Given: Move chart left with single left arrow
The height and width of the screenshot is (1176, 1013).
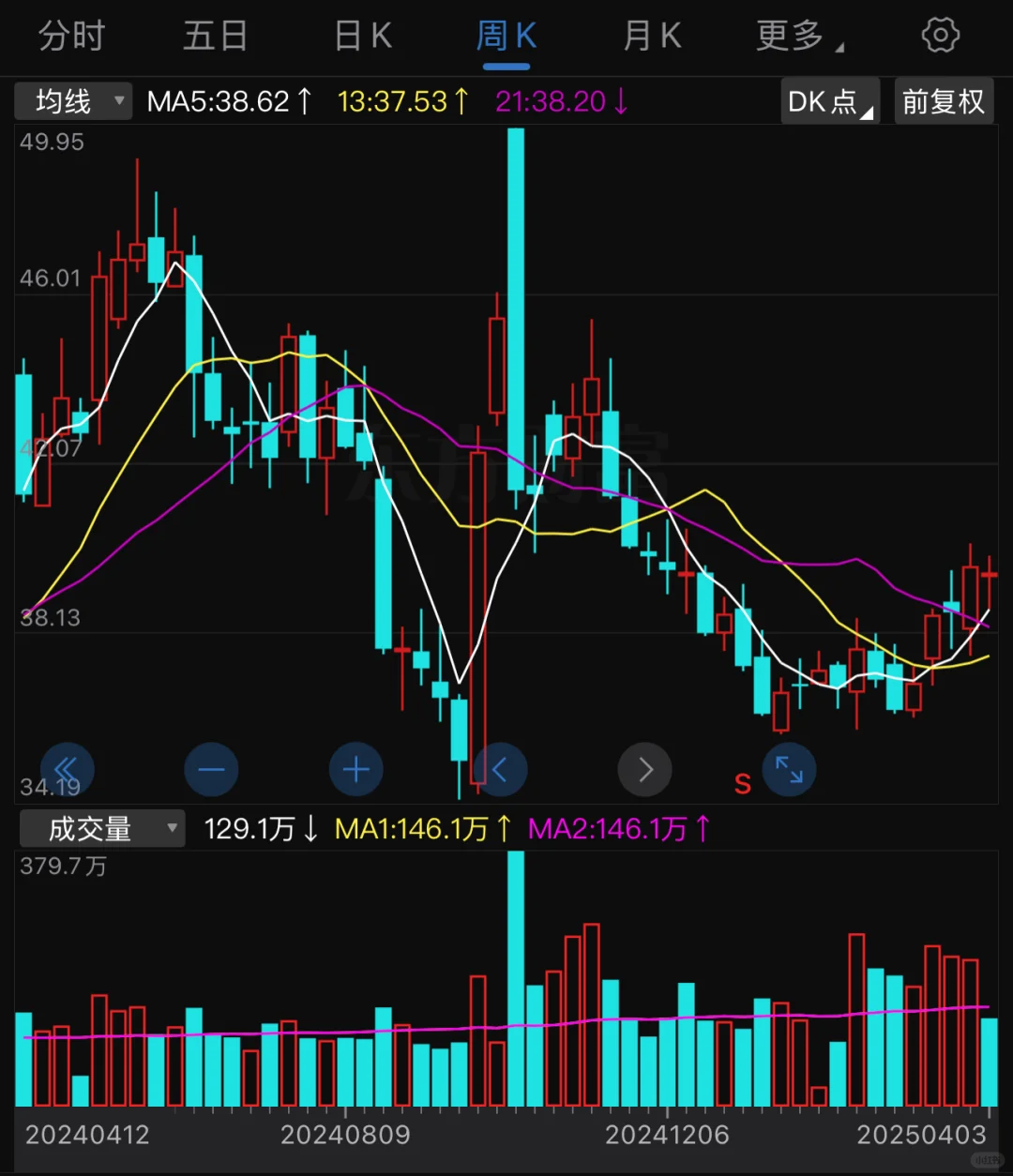Looking at the screenshot, I should pos(500,770).
